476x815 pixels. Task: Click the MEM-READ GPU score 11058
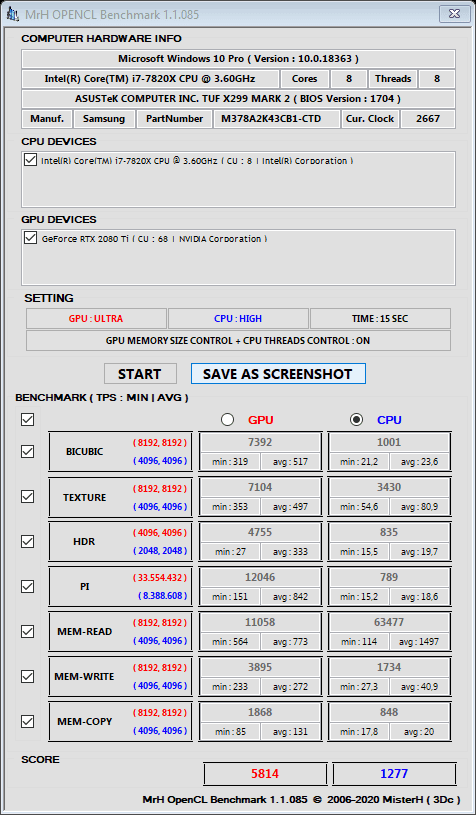[260, 622]
